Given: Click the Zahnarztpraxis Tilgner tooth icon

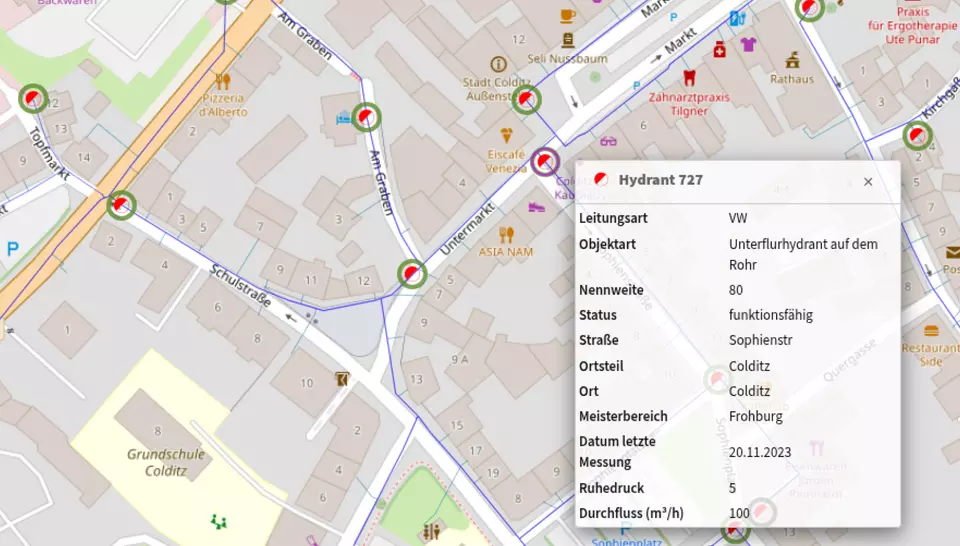Looking at the screenshot, I should click(689, 78).
